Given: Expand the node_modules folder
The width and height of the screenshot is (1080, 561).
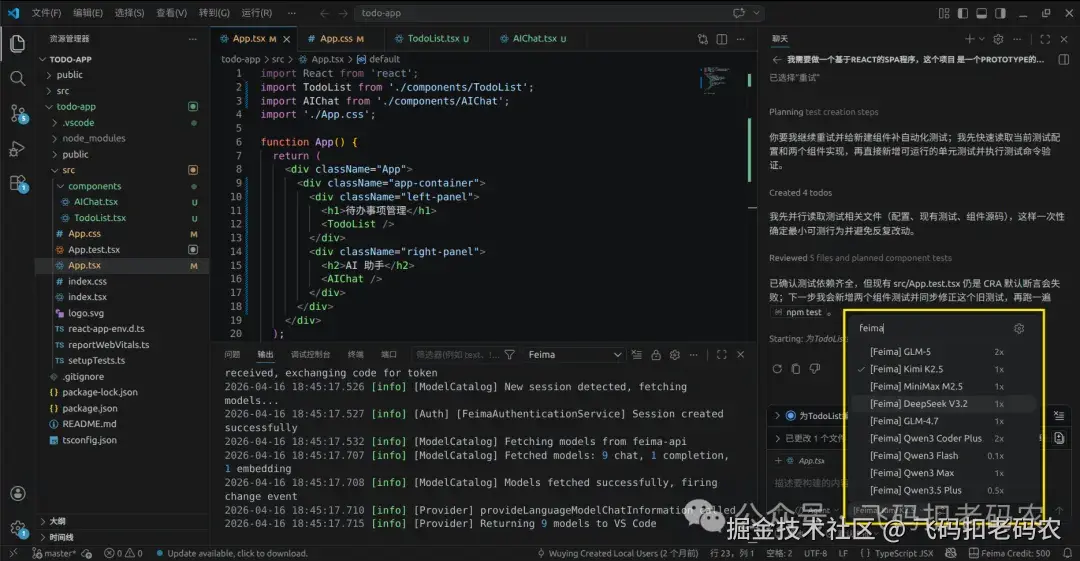Looking at the screenshot, I should tap(55, 139).
